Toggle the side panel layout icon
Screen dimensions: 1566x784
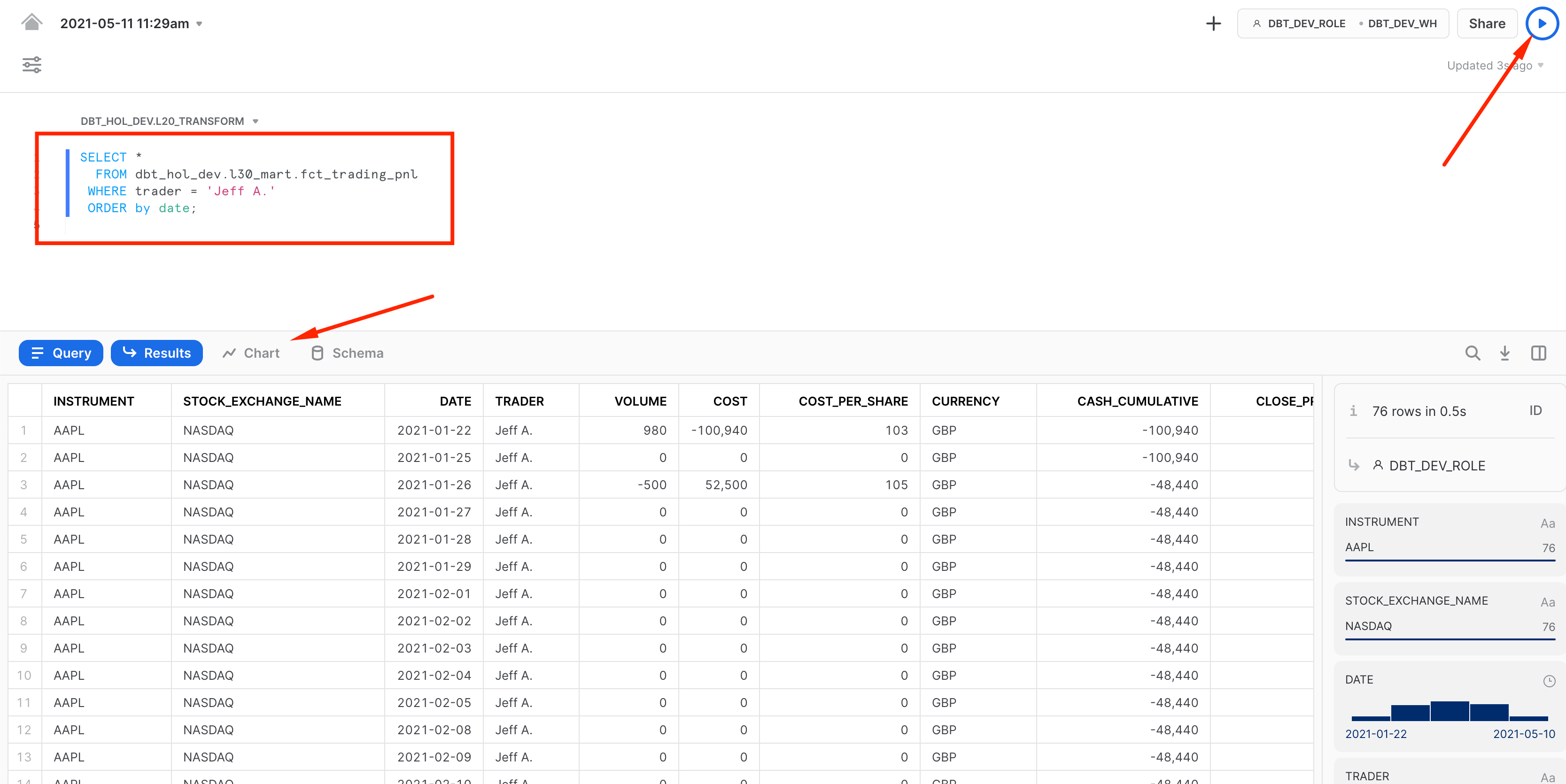pos(1538,353)
